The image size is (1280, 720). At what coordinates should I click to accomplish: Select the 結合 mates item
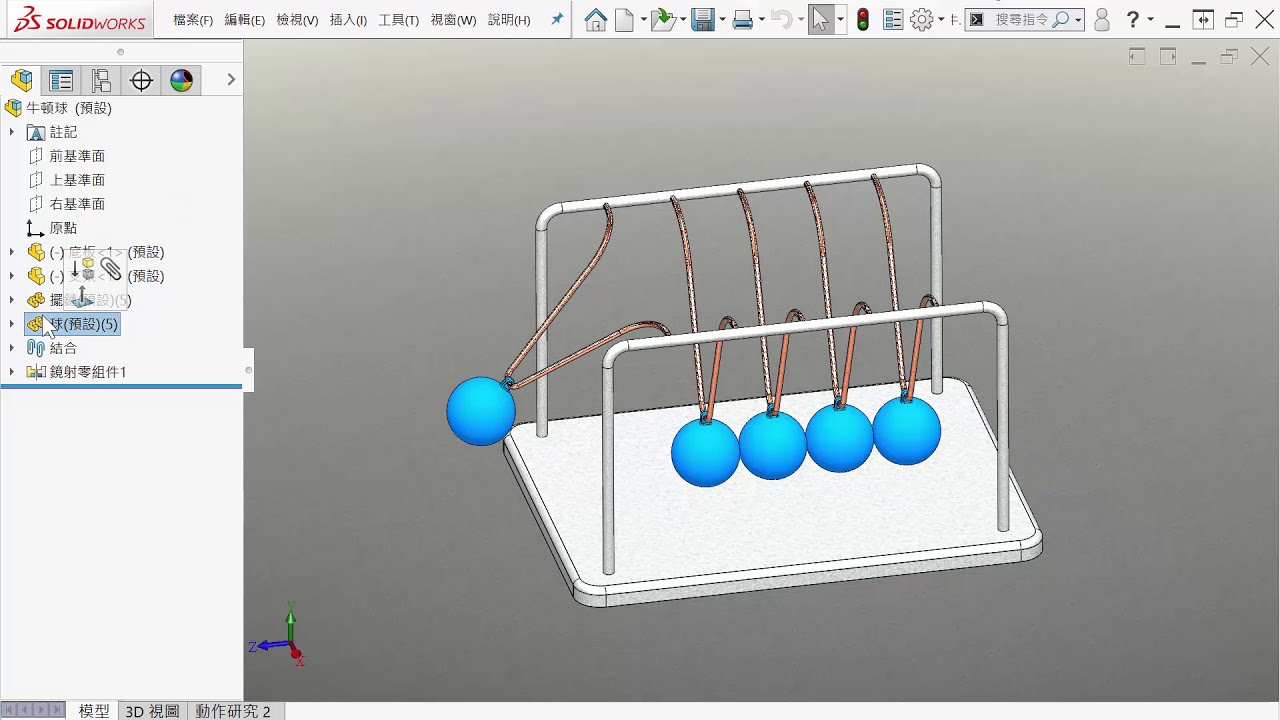click(63, 348)
